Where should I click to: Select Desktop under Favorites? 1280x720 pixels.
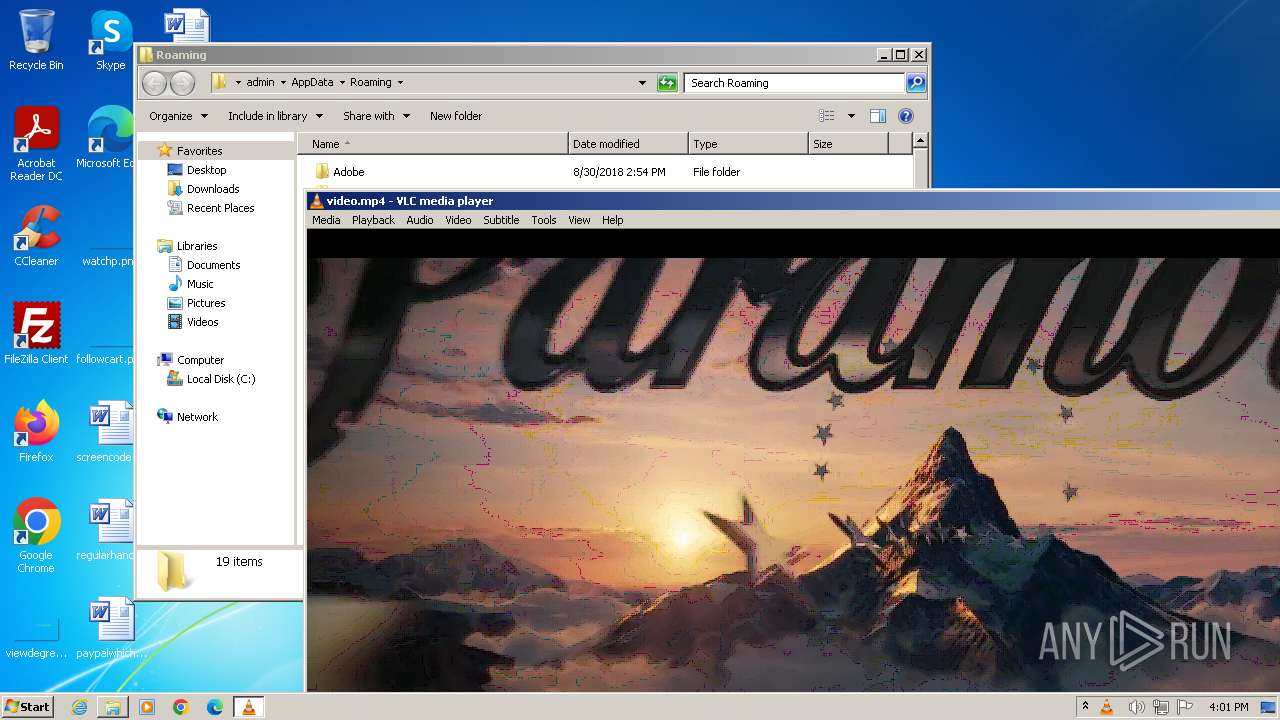point(206,170)
